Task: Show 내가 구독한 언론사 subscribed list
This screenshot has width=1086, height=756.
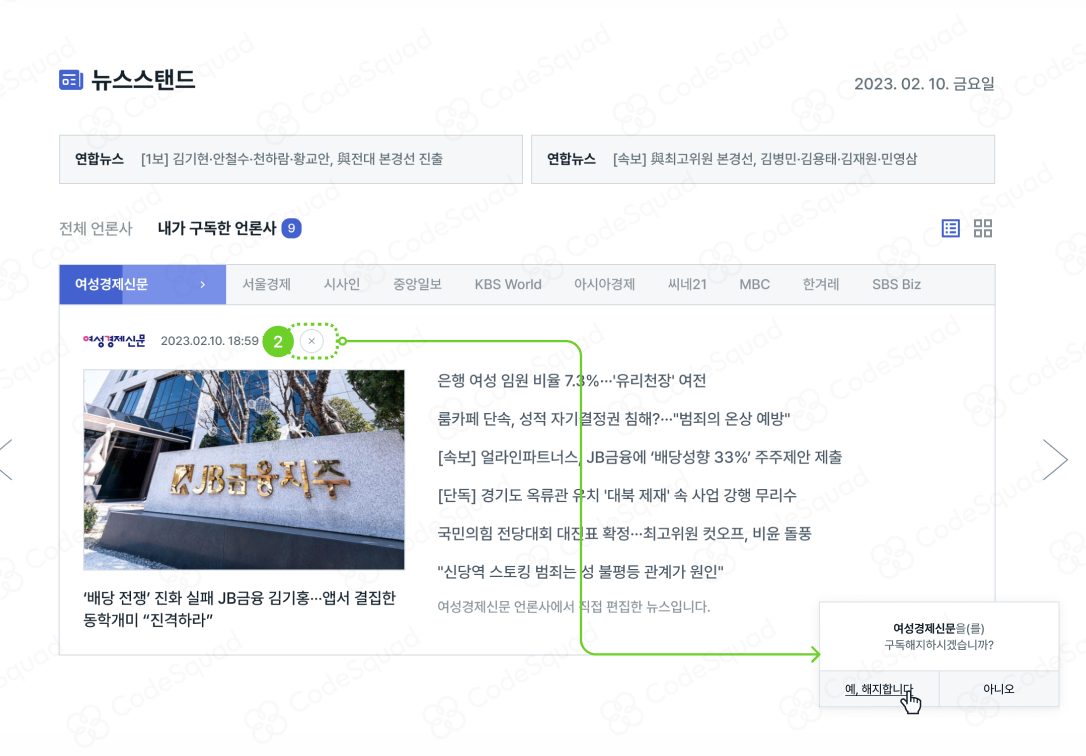Action: point(217,229)
